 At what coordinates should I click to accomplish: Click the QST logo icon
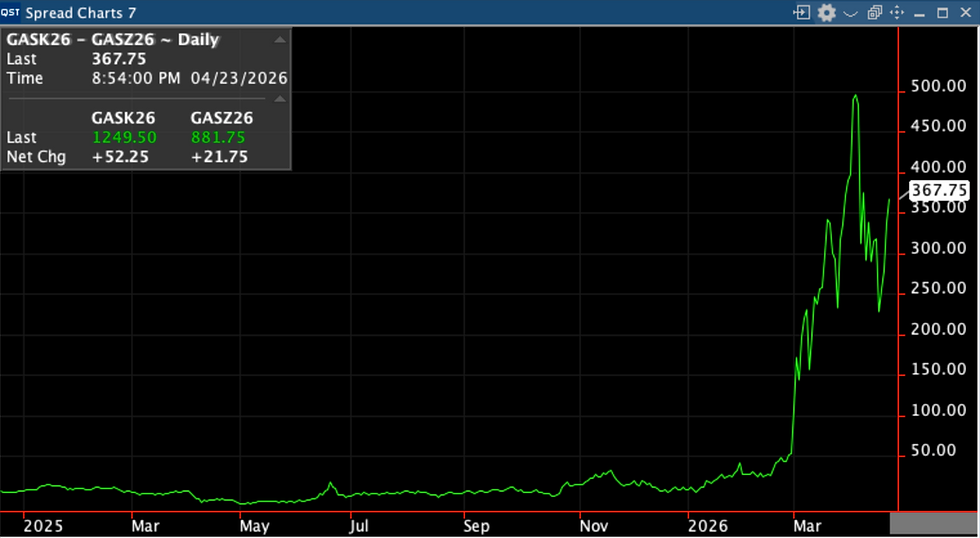tap(10, 12)
